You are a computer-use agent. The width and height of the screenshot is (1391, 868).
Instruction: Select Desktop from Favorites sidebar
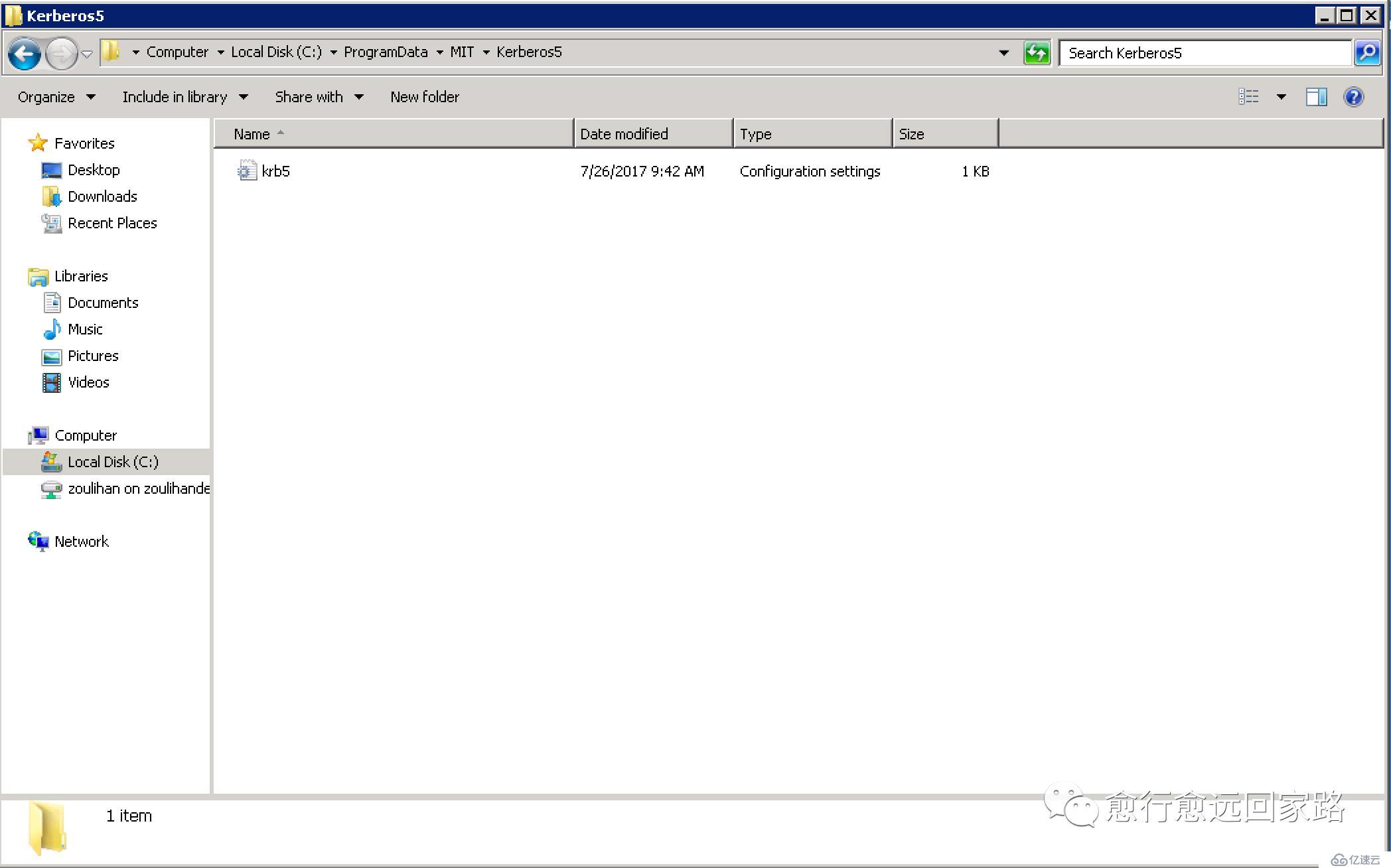point(94,169)
